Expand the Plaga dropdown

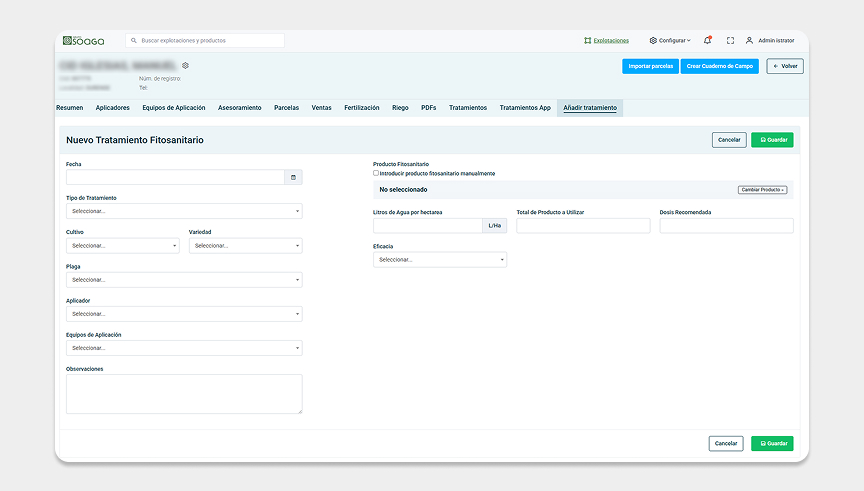pos(184,280)
